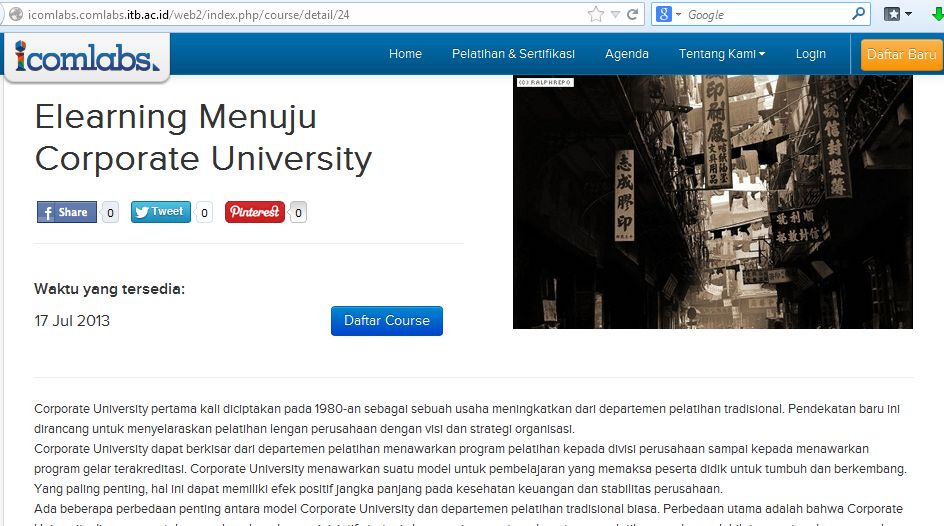The image size is (944, 526).
Task: Bookmark this page with the star icon
Action: coord(596,15)
